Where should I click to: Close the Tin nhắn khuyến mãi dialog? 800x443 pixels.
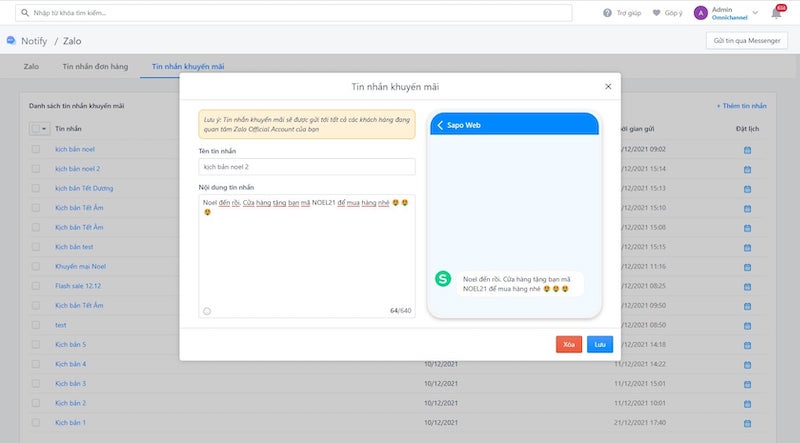pos(608,87)
